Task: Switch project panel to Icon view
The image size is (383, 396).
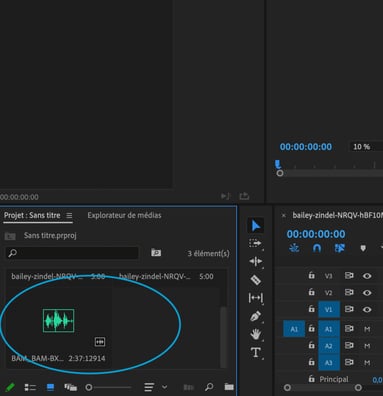Action: point(50,387)
